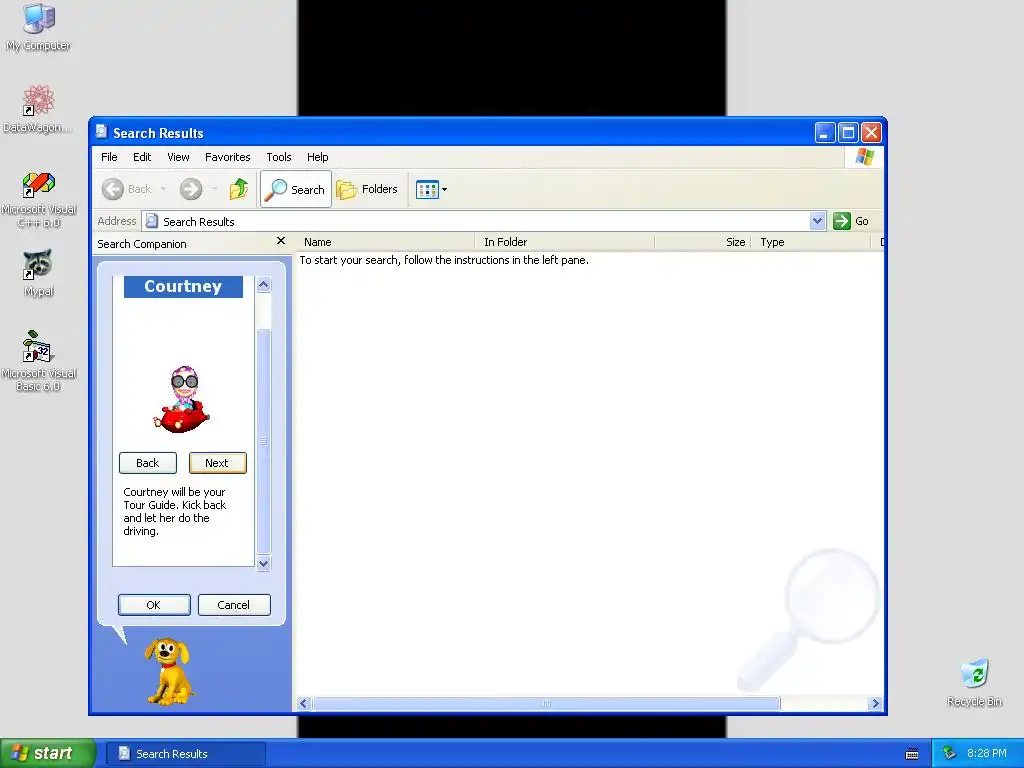Click the Go button
Screen dimensions: 1024x768
(851, 221)
